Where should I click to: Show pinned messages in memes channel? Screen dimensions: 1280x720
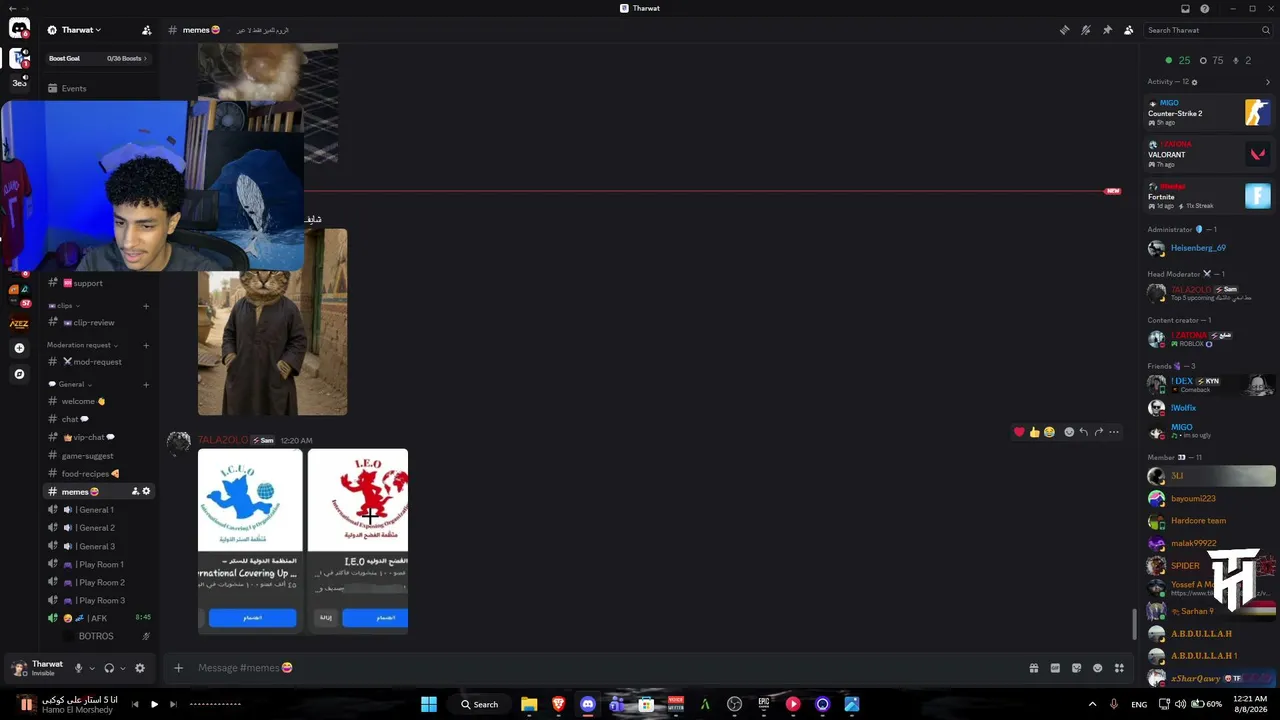[x=1107, y=30]
